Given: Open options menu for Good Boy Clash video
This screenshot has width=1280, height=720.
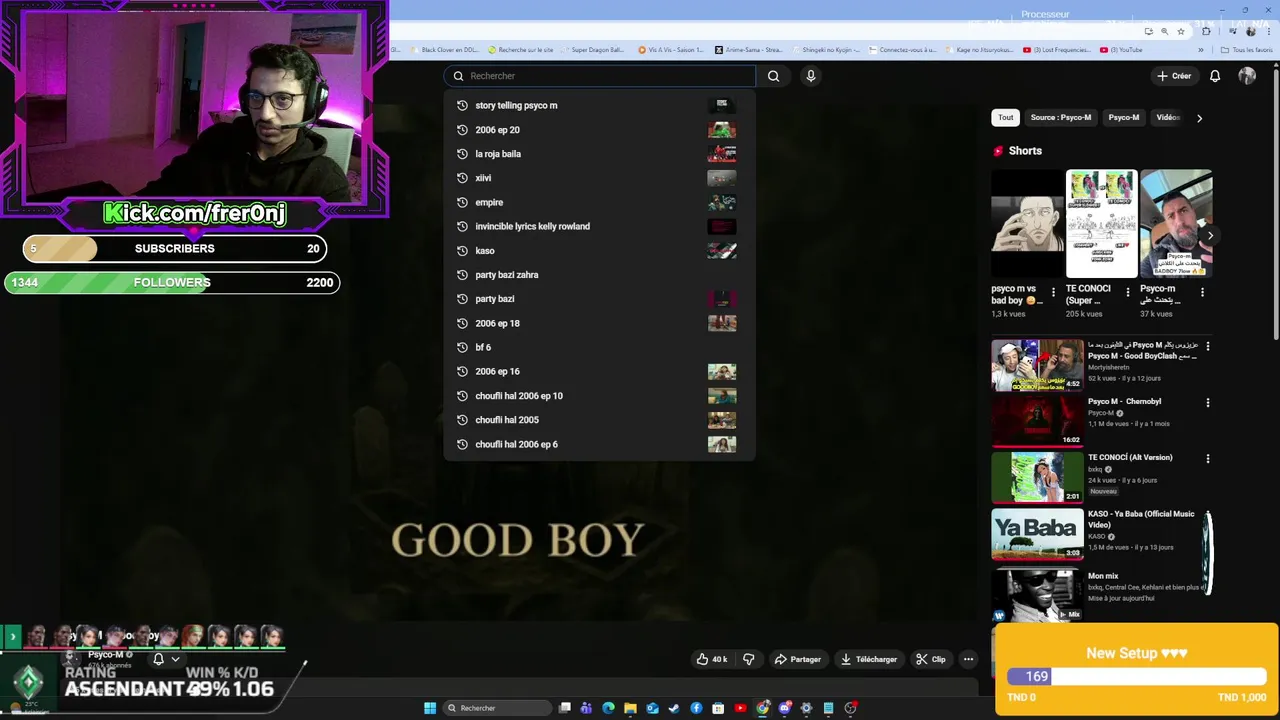Looking at the screenshot, I should point(1208,346).
